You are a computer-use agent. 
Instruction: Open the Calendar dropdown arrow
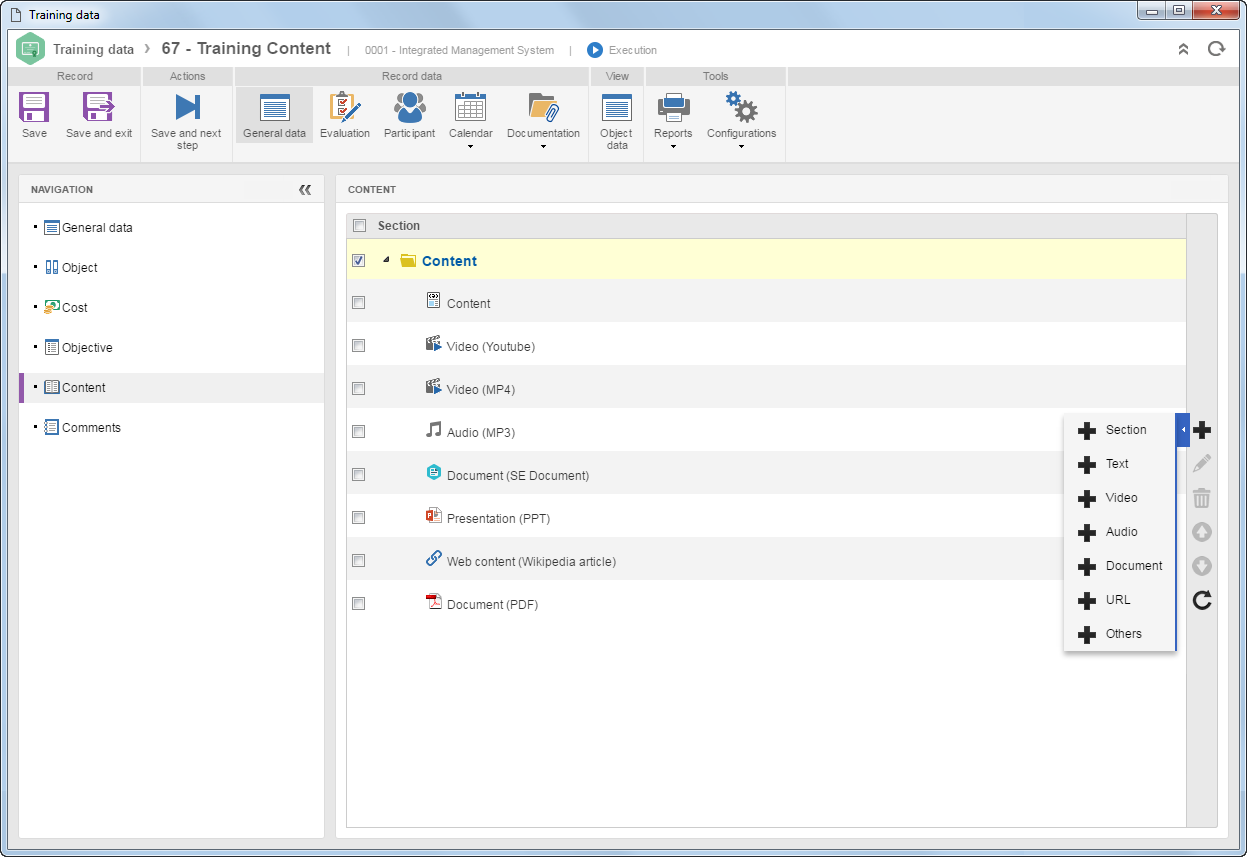(470, 147)
